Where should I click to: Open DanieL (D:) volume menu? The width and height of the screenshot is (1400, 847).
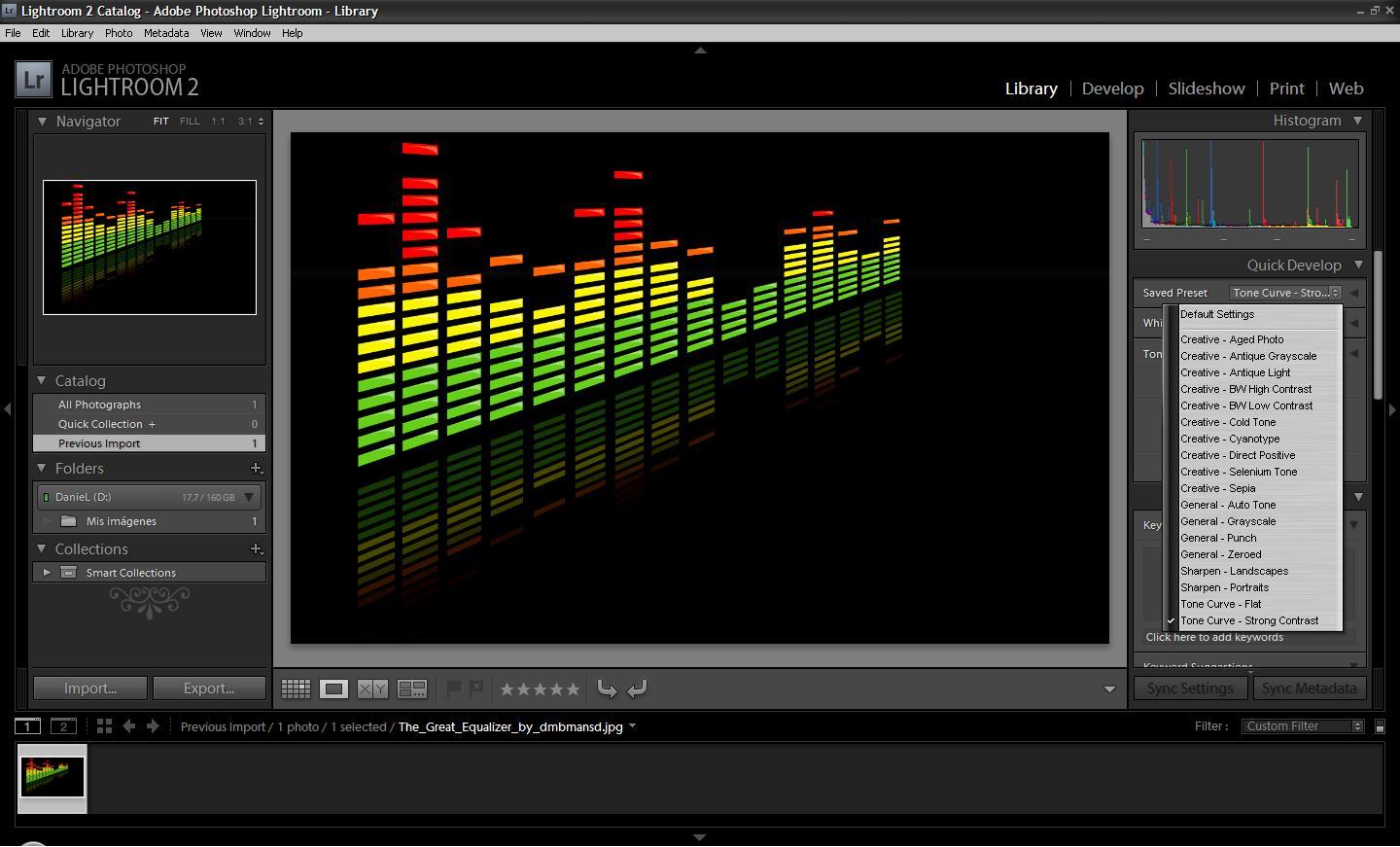click(249, 497)
